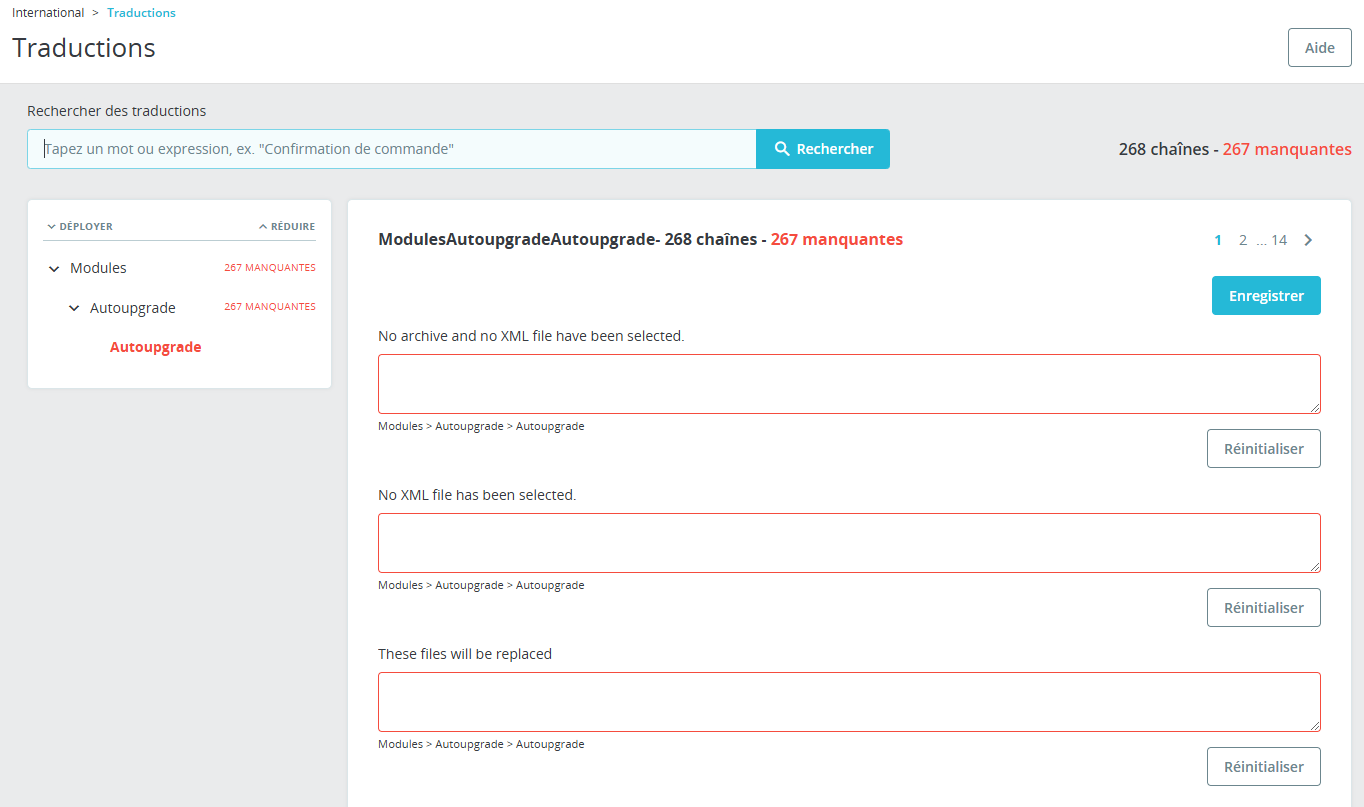
Task: Expand all with DÉPLOYER
Action: (x=80, y=227)
